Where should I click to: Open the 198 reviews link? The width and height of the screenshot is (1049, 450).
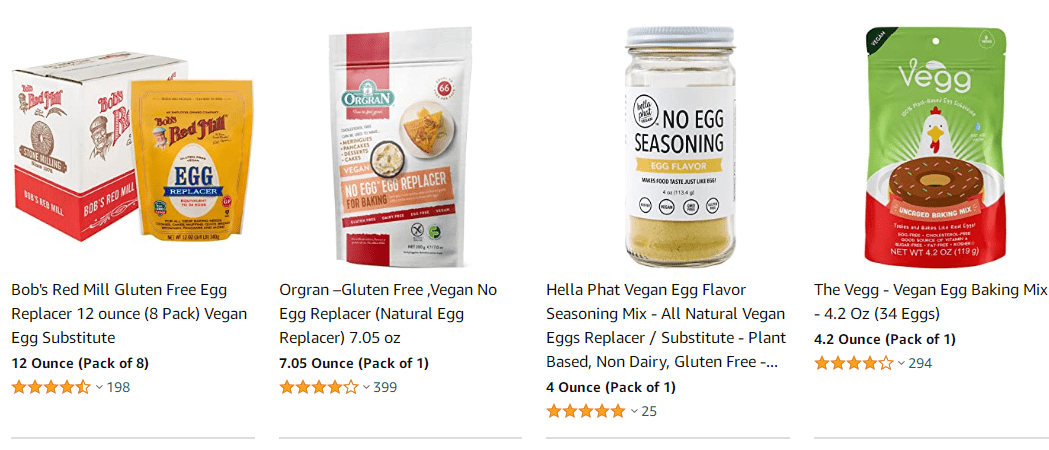click(x=118, y=387)
